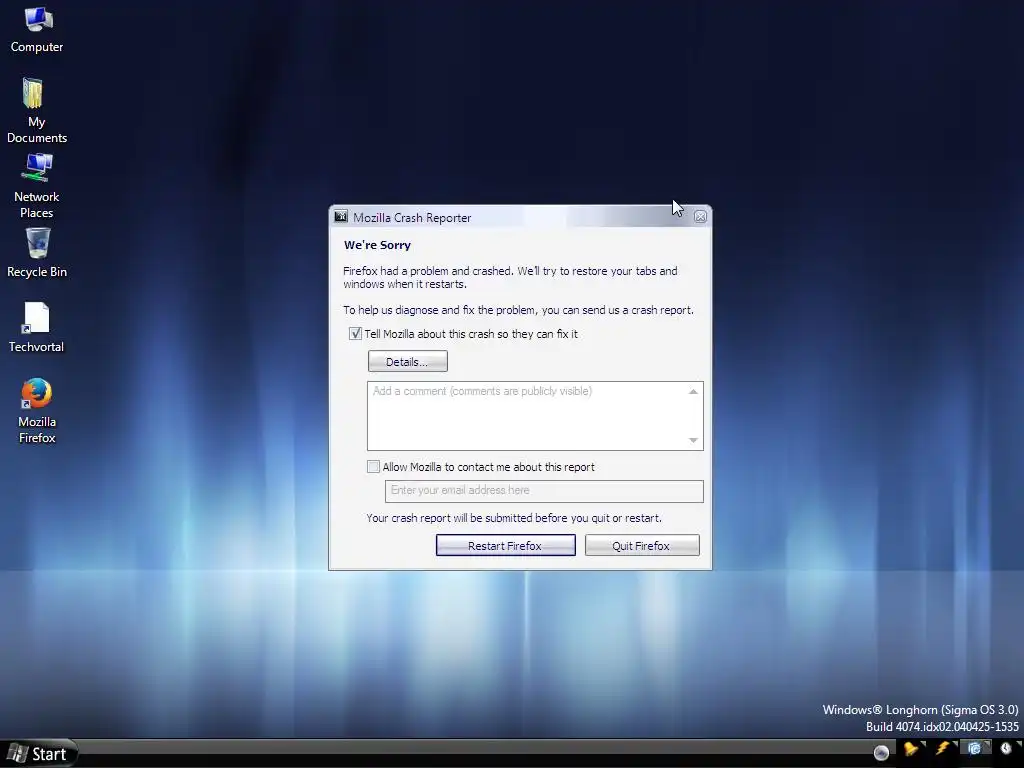This screenshot has width=1024, height=768.
Task: Click the round orb left of the tray
Action: pos(881,752)
